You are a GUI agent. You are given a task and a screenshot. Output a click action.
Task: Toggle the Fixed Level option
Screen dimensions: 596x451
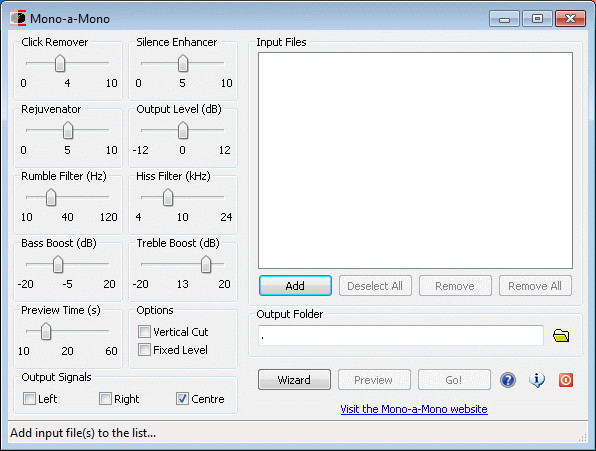(x=144, y=350)
